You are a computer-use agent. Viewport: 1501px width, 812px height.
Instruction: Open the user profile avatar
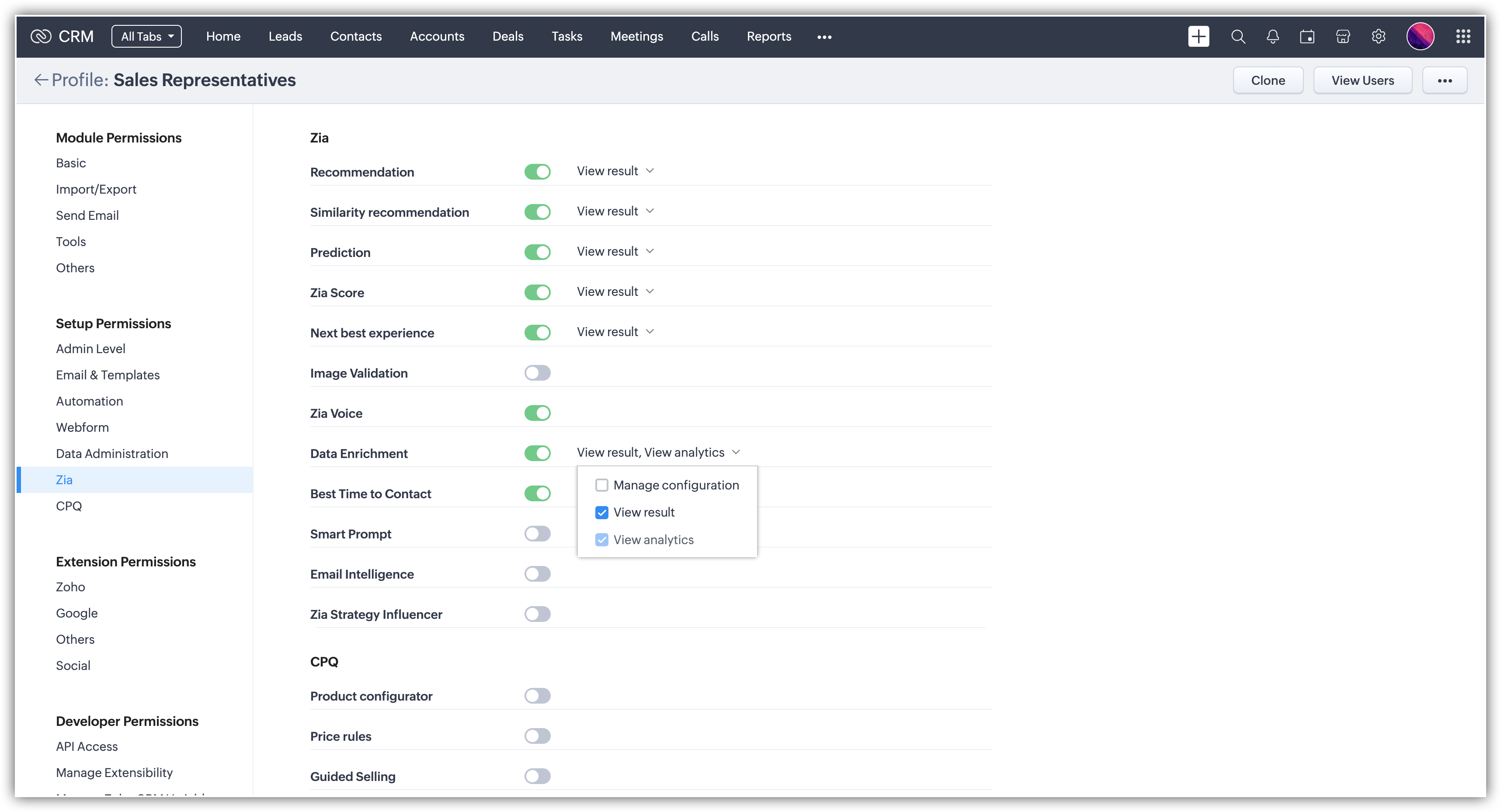click(1420, 36)
